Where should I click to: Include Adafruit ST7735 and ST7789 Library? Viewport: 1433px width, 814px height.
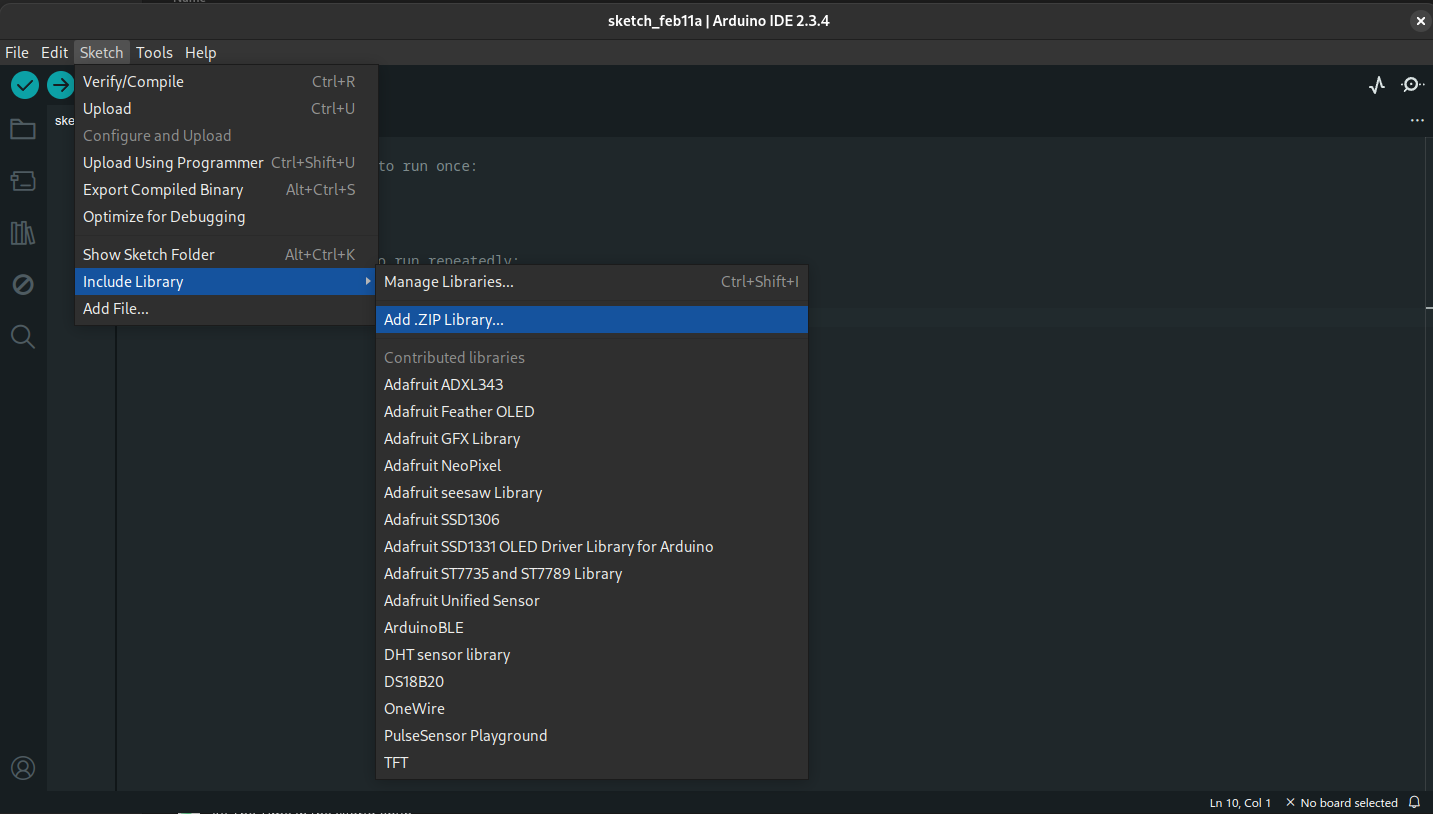point(592,574)
